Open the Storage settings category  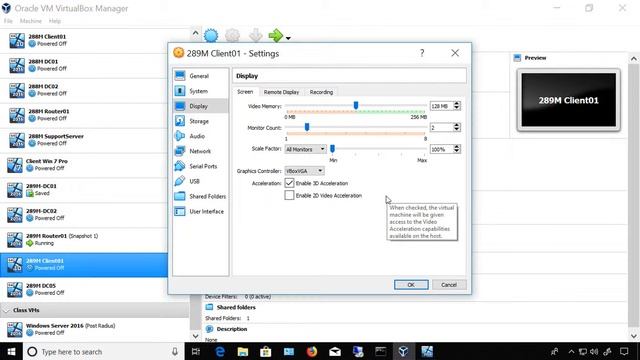pos(200,121)
